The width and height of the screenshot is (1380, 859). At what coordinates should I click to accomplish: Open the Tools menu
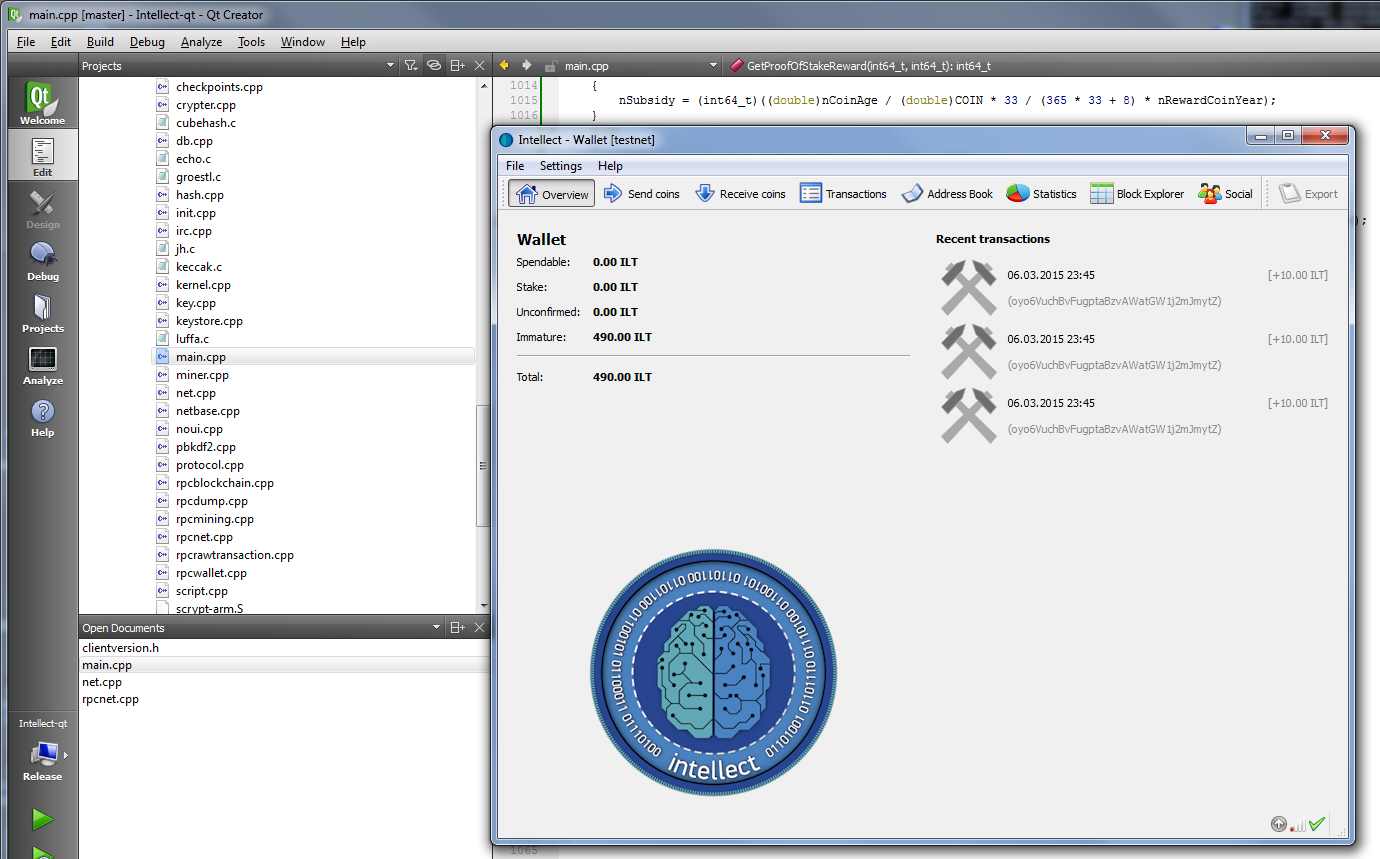point(251,42)
